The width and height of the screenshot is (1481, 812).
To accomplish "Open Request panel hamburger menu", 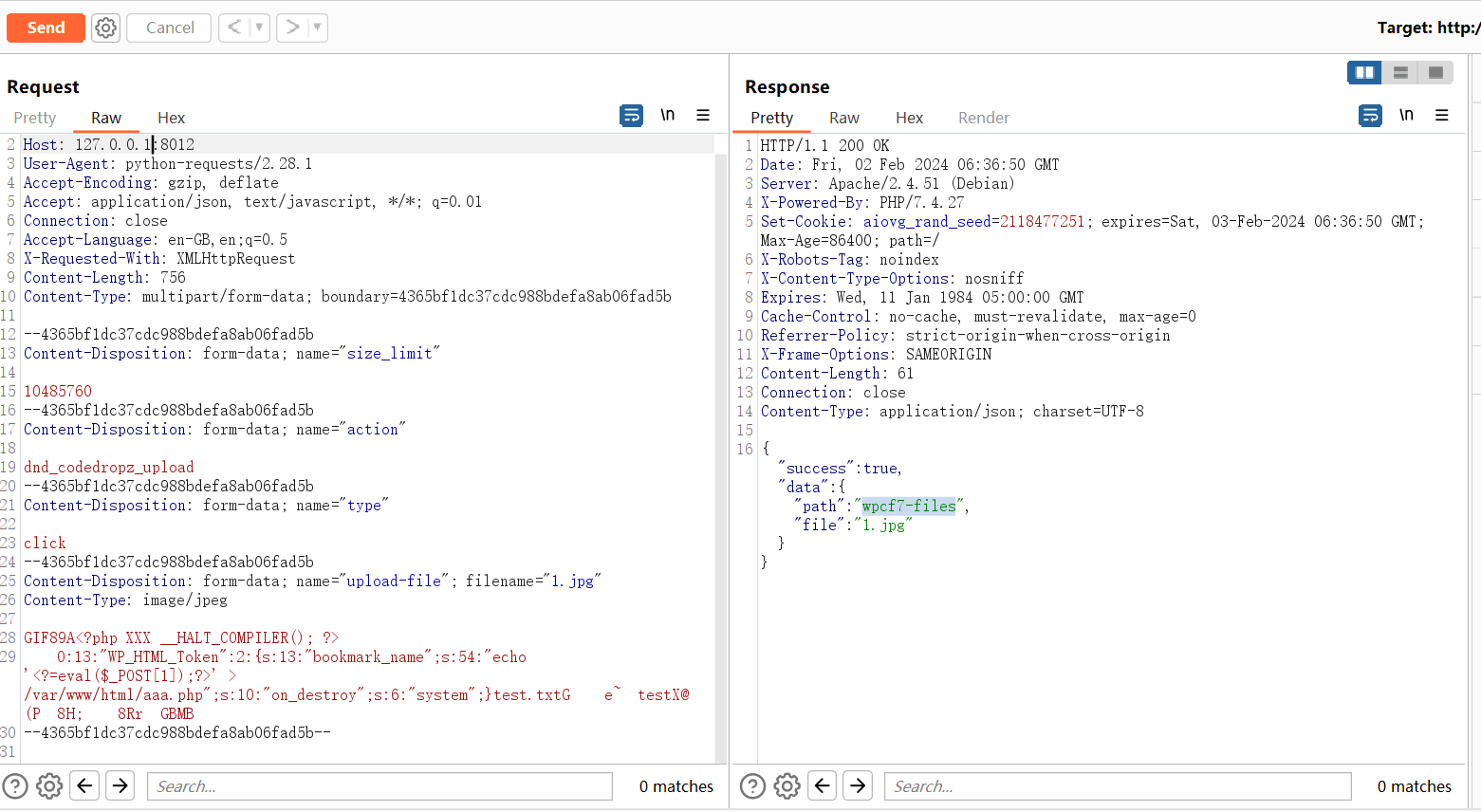I will [x=703, y=116].
